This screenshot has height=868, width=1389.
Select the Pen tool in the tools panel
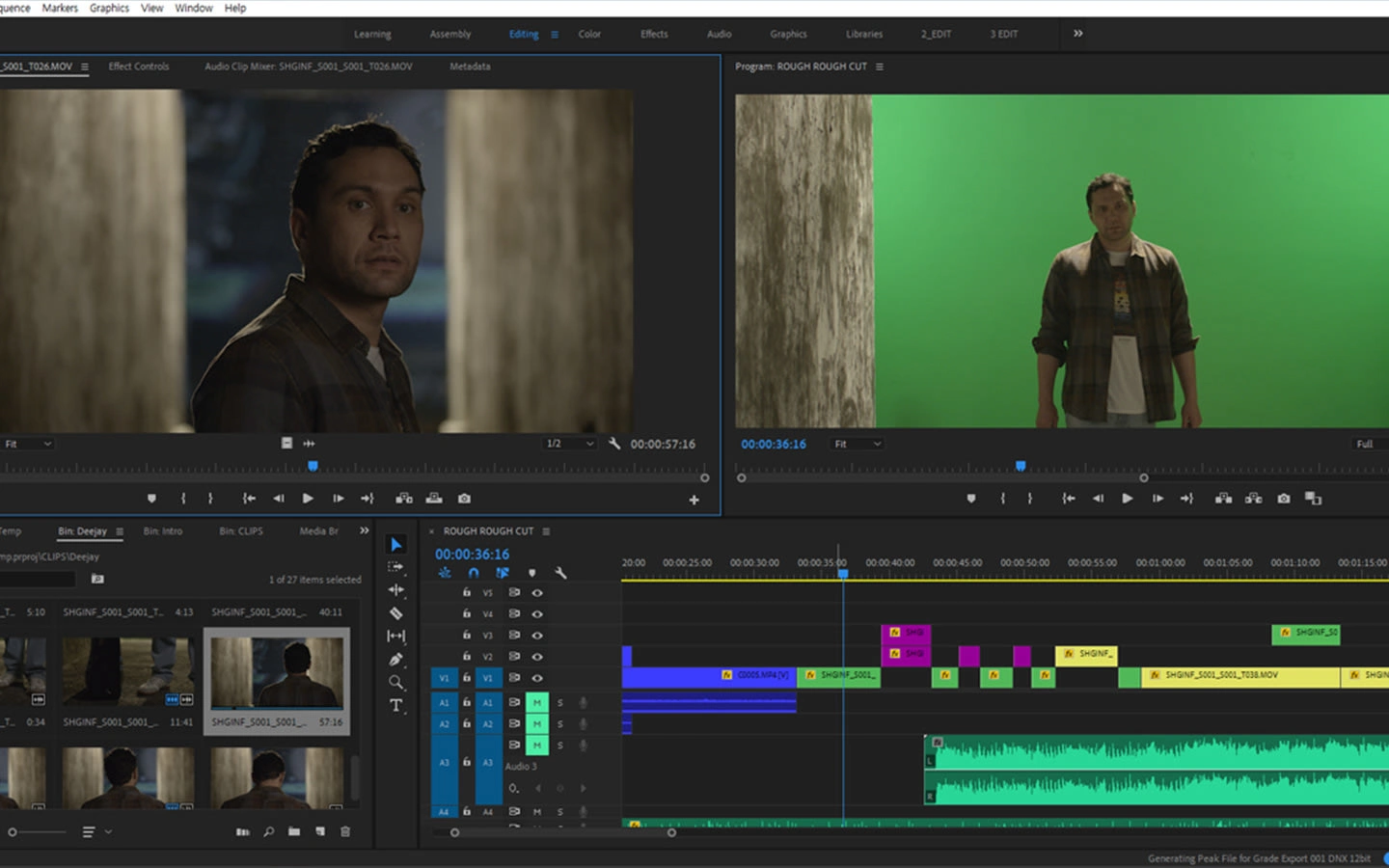(395, 660)
